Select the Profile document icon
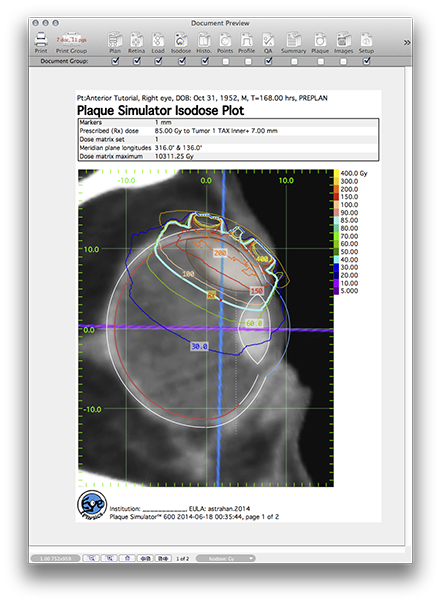 246,40
